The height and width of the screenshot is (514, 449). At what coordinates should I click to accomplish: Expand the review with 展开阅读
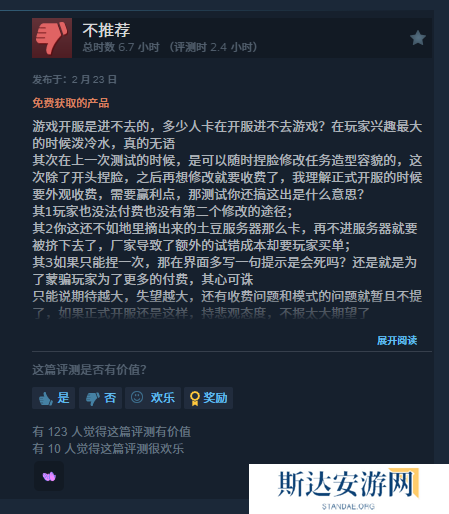397,340
